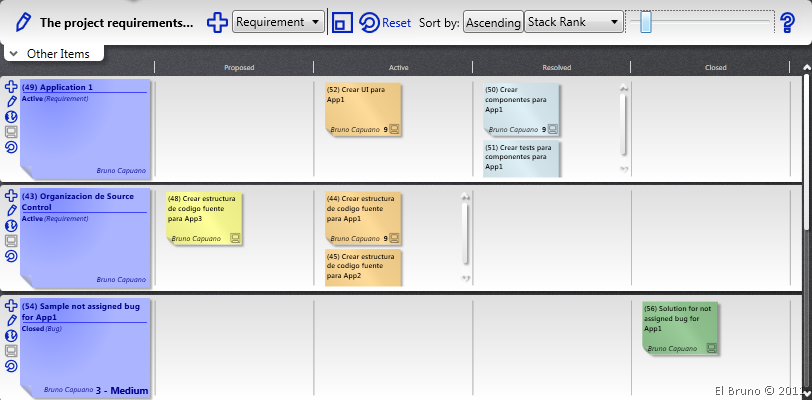Toggle the Ascending sort order button
This screenshot has width=812, height=400.
[x=492, y=22]
